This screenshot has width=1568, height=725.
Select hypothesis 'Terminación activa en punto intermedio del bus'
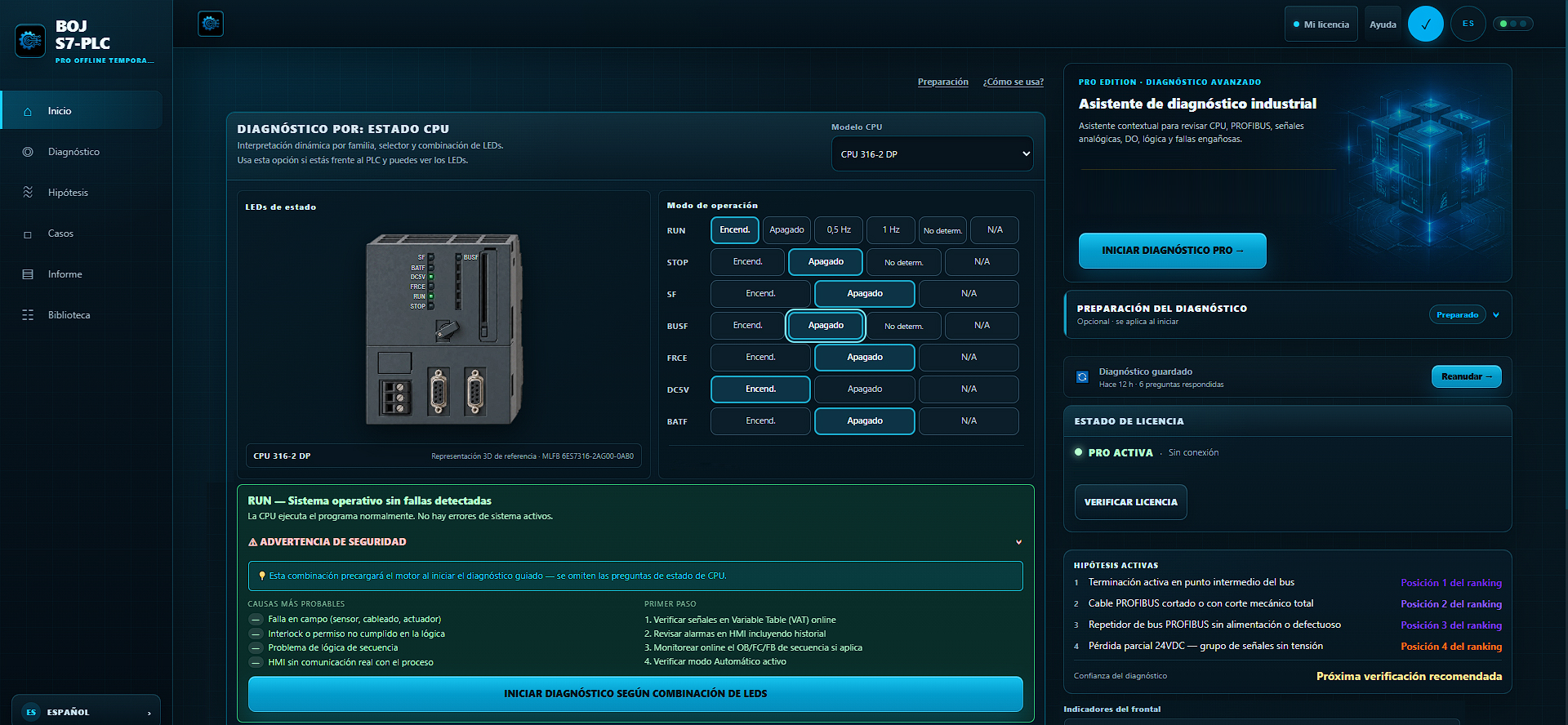[1287, 583]
